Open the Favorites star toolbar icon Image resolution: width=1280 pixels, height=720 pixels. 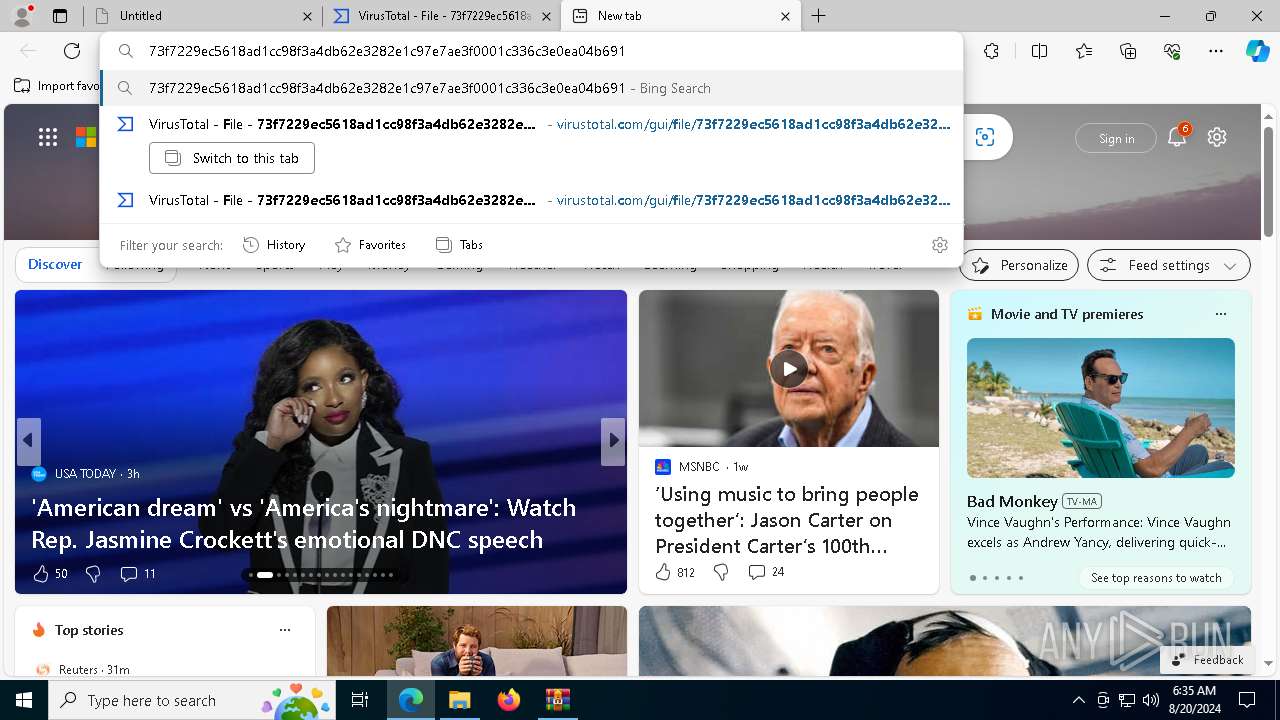[1084, 51]
